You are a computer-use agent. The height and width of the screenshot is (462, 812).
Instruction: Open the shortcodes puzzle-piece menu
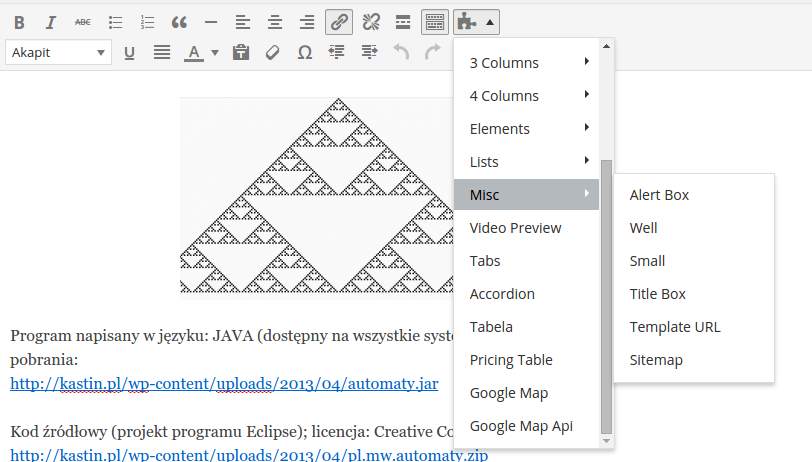point(476,22)
